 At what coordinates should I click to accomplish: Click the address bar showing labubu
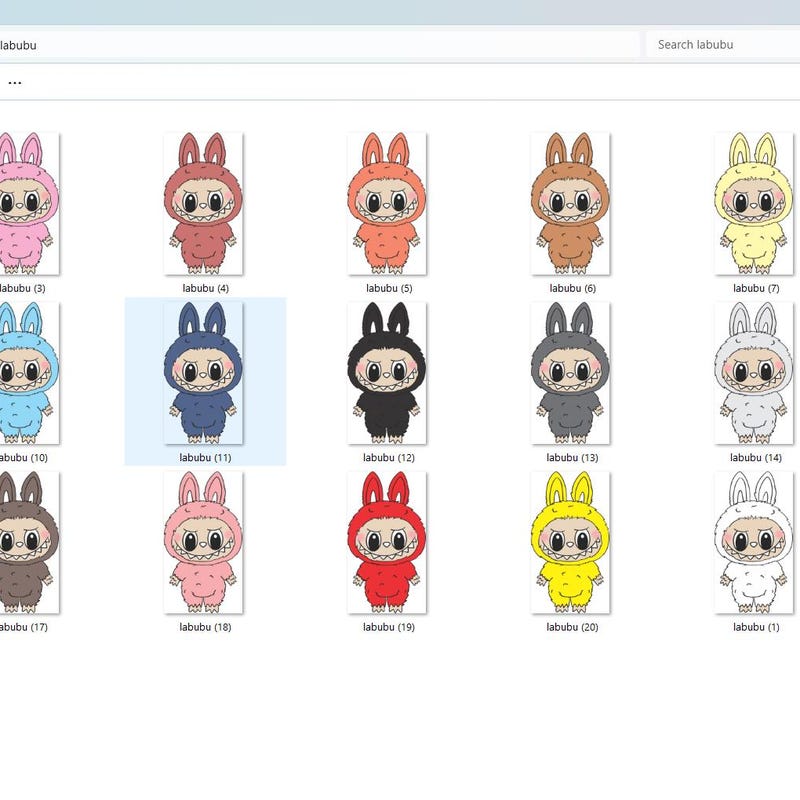(x=320, y=44)
